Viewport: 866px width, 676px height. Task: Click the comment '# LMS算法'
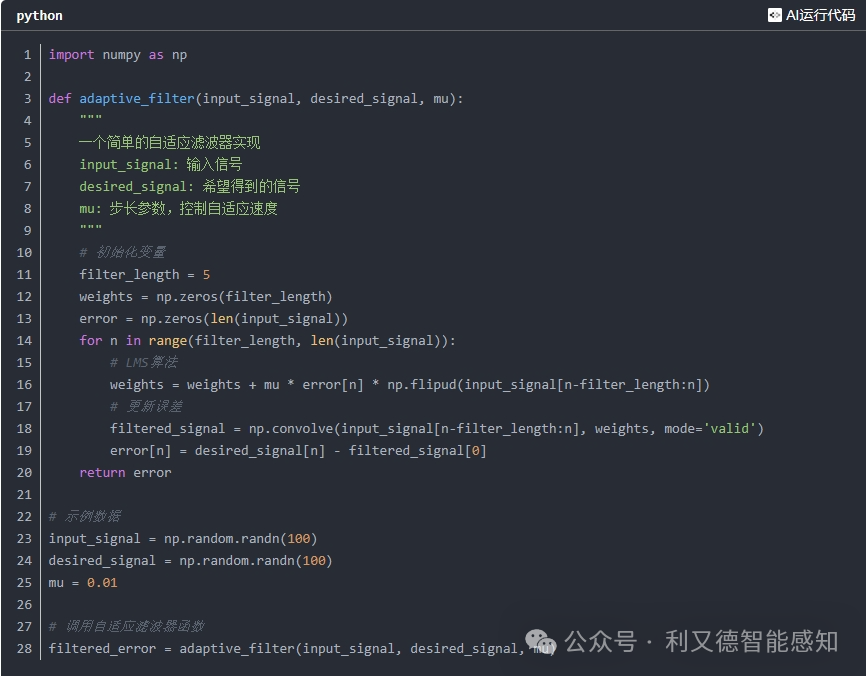pyautogui.click(x=144, y=362)
